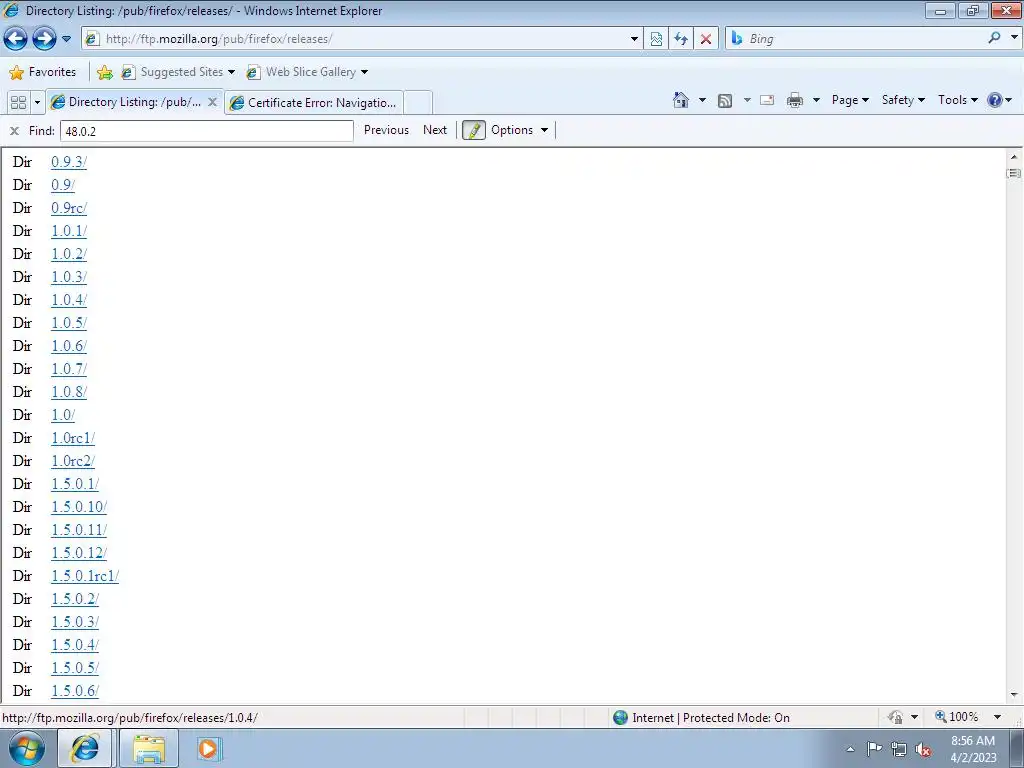
Task: Click the scrollbar up arrow
Action: tap(1014, 157)
